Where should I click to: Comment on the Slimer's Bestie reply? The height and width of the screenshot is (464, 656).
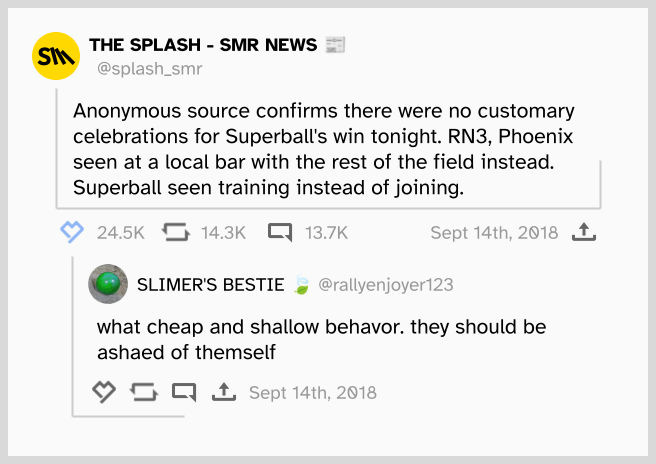(x=183, y=392)
